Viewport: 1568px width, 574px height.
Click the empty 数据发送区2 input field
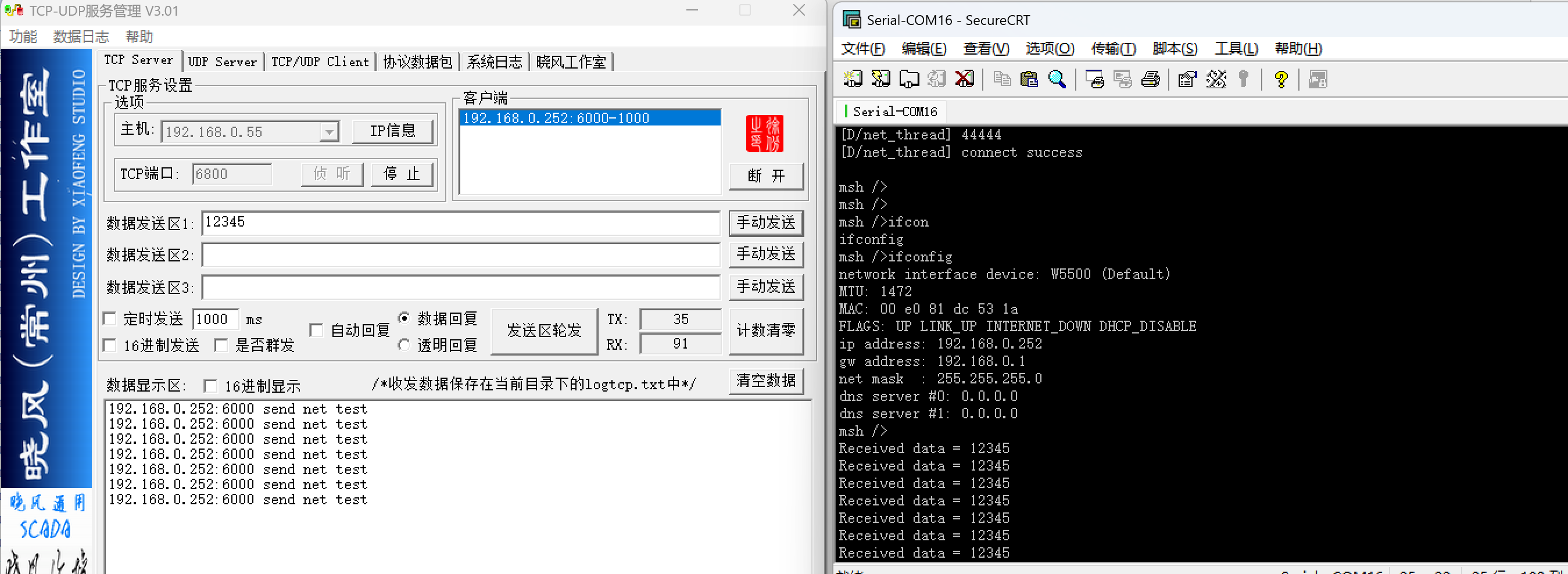point(461,254)
